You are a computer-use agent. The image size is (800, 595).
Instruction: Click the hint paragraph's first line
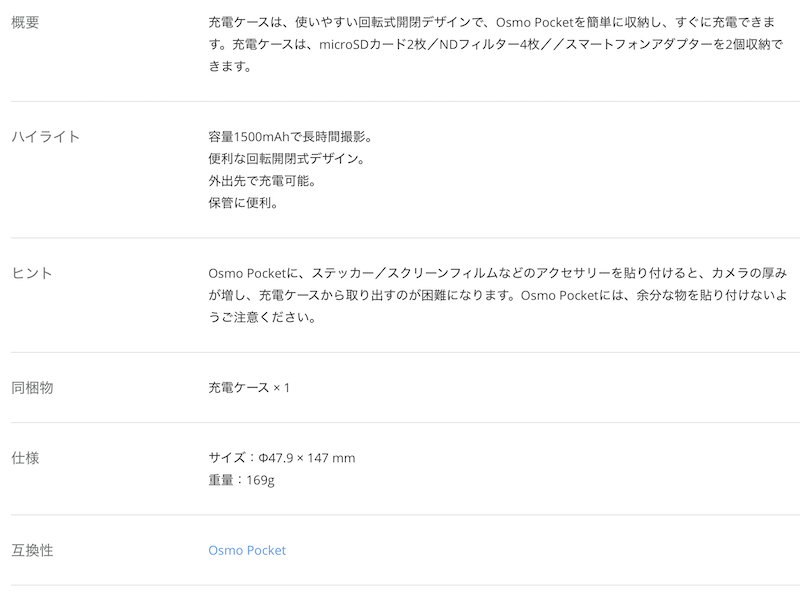pyautogui.click(x=497, y=273)
